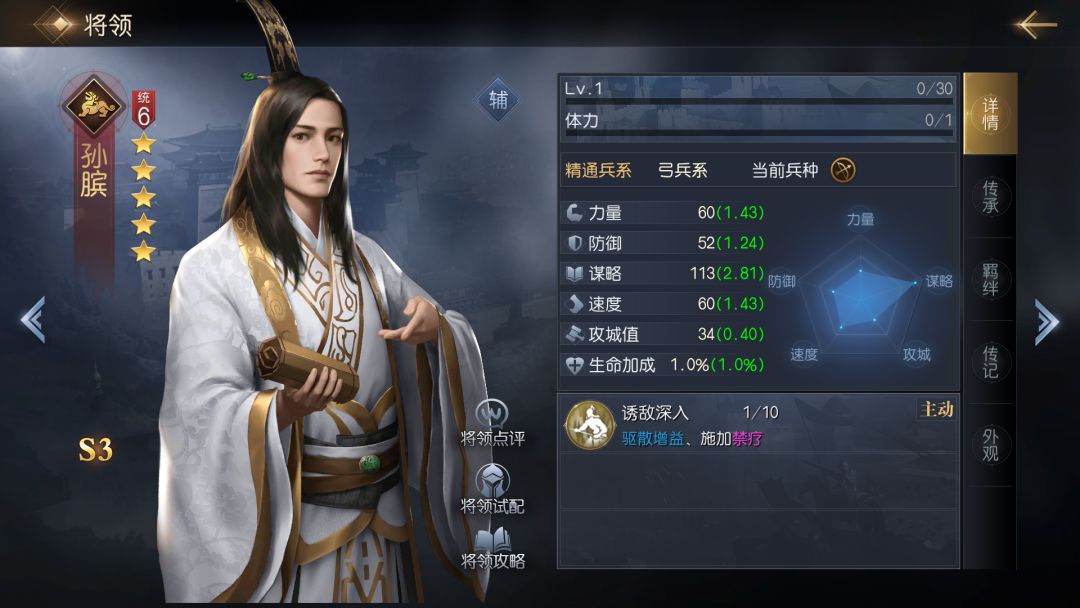The width and height of the screenshot is (1080, 608).
Task: Tap the 统 6 command cost badge
Action: 143,109
